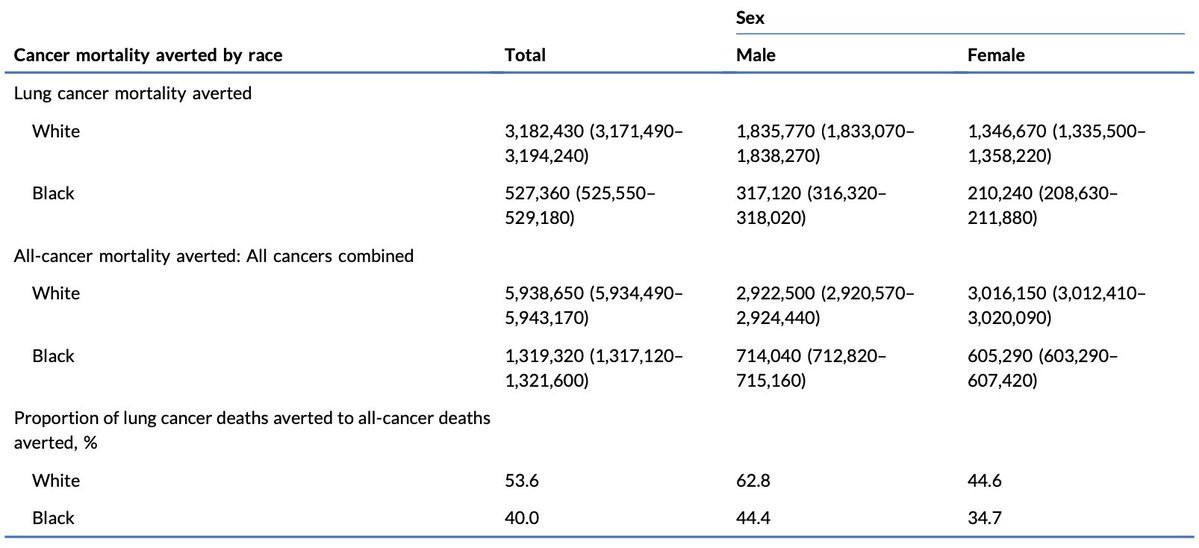Click the Total column header
Screen dimensions: 1199x548
click(526, 56)
